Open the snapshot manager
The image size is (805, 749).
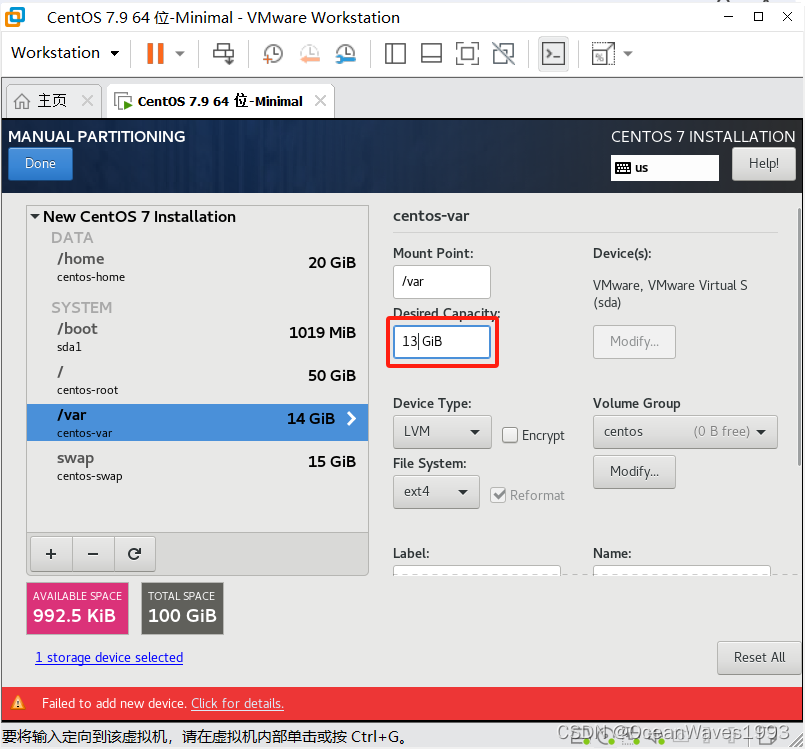(346, 53)
